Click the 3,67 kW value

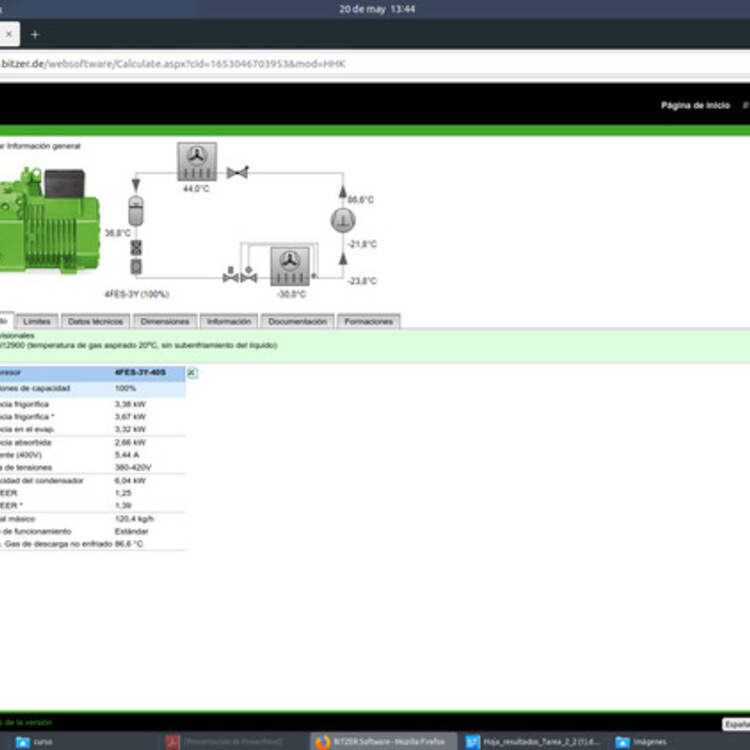[130, 417]
